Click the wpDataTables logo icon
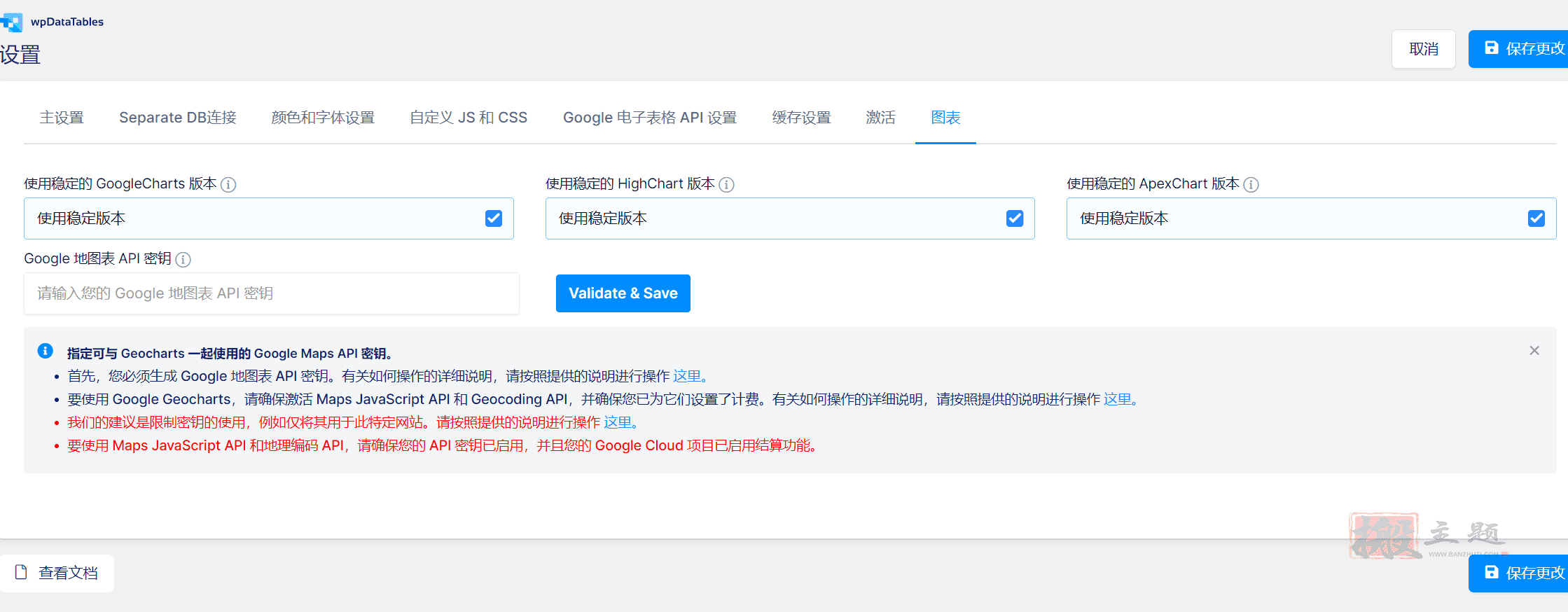1568x612 pixels. [11, 22]
